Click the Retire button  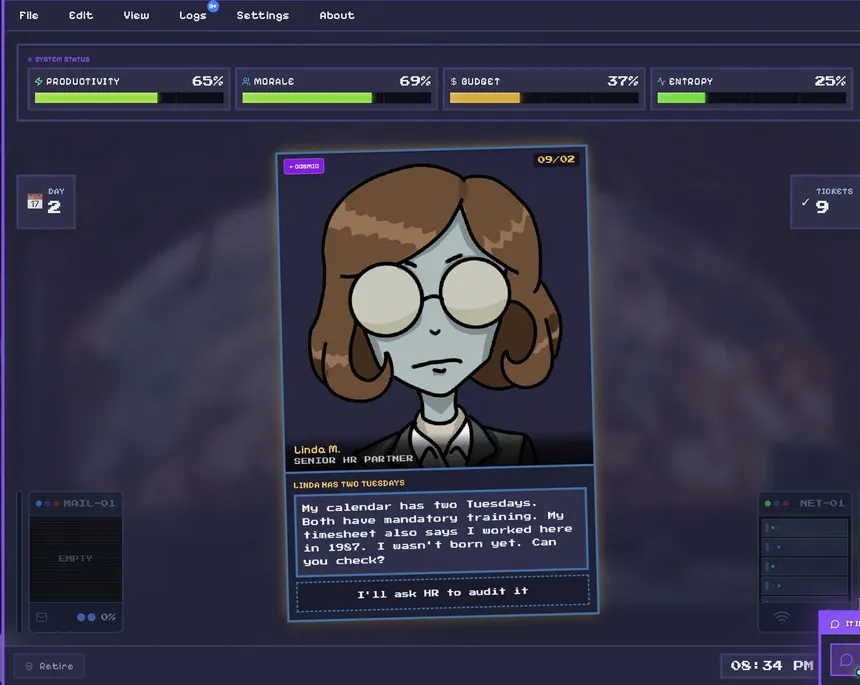click(49, 666)
